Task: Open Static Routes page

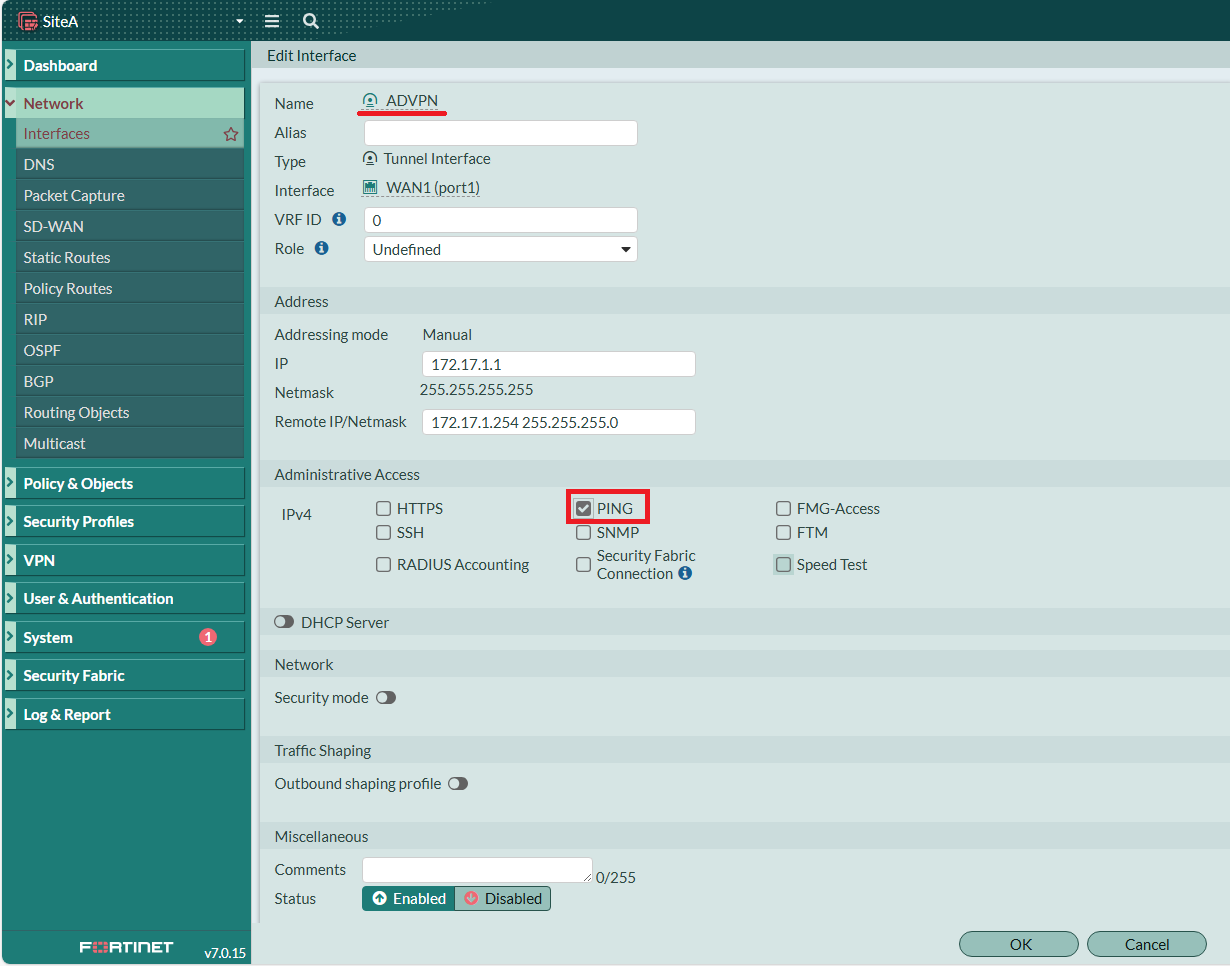Action: coord(130,257)
